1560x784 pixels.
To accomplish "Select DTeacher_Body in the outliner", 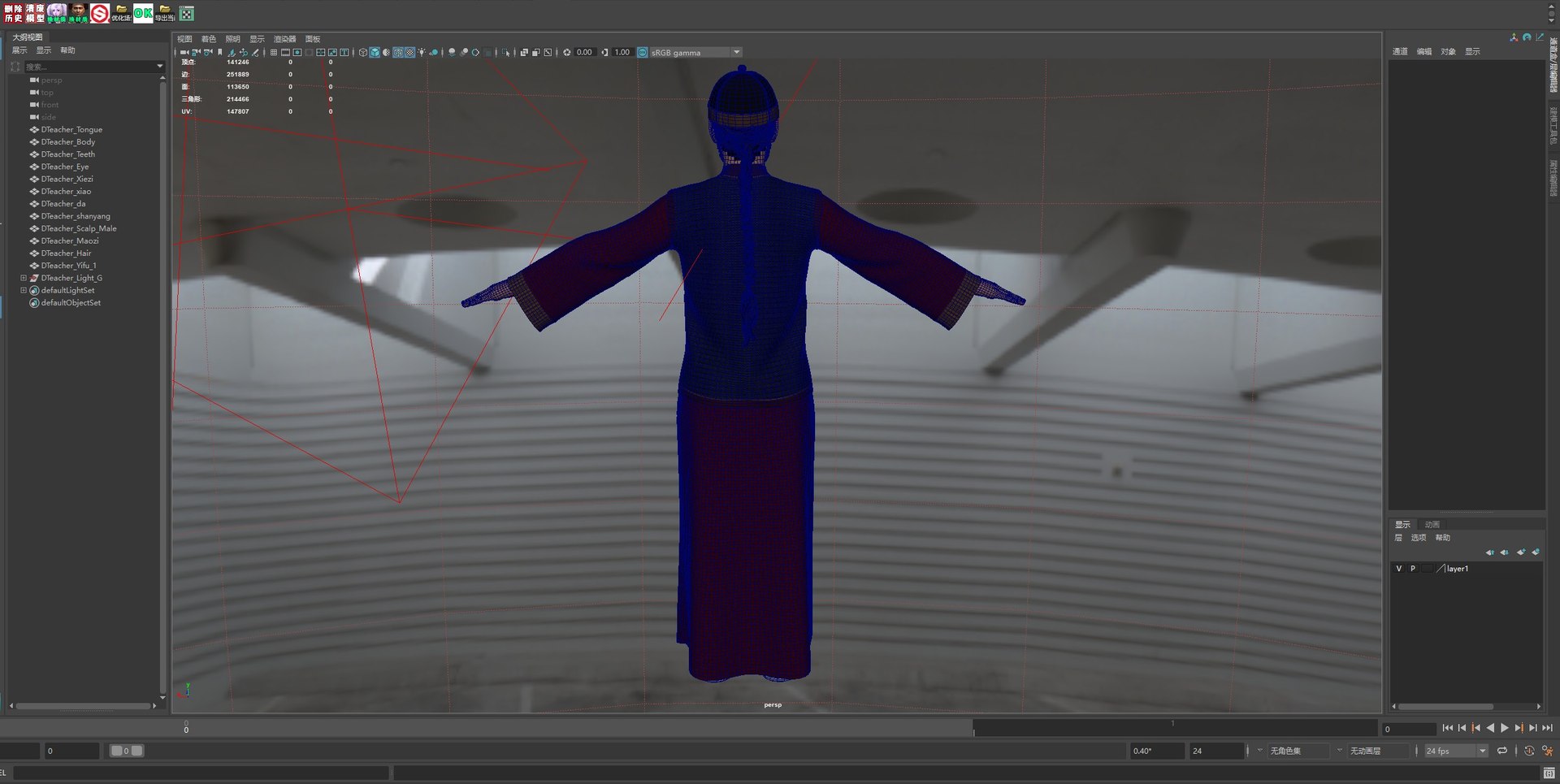I will 68,142.
